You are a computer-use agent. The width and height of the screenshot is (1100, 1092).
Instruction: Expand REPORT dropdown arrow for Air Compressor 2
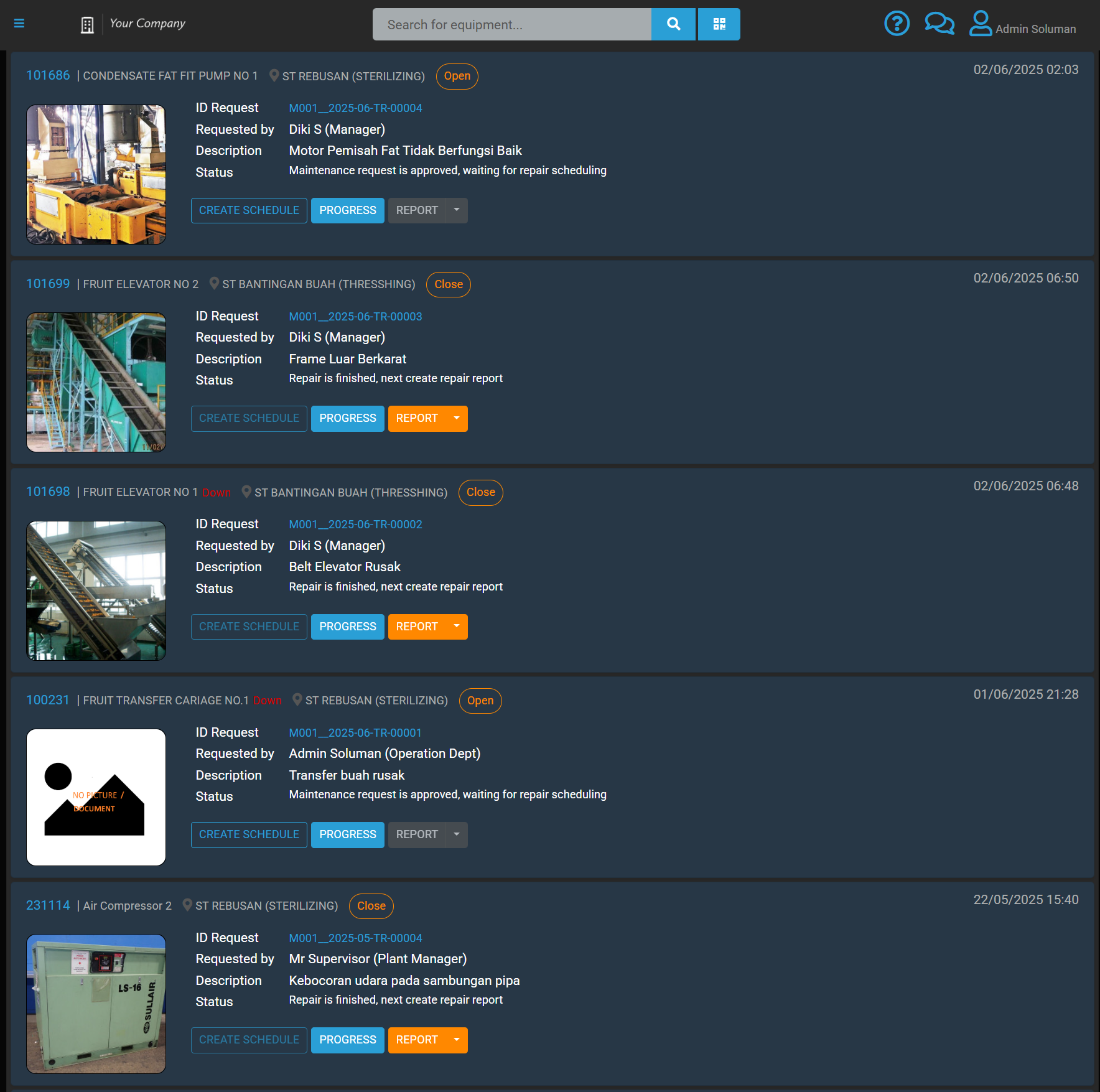click(457, 1040)
